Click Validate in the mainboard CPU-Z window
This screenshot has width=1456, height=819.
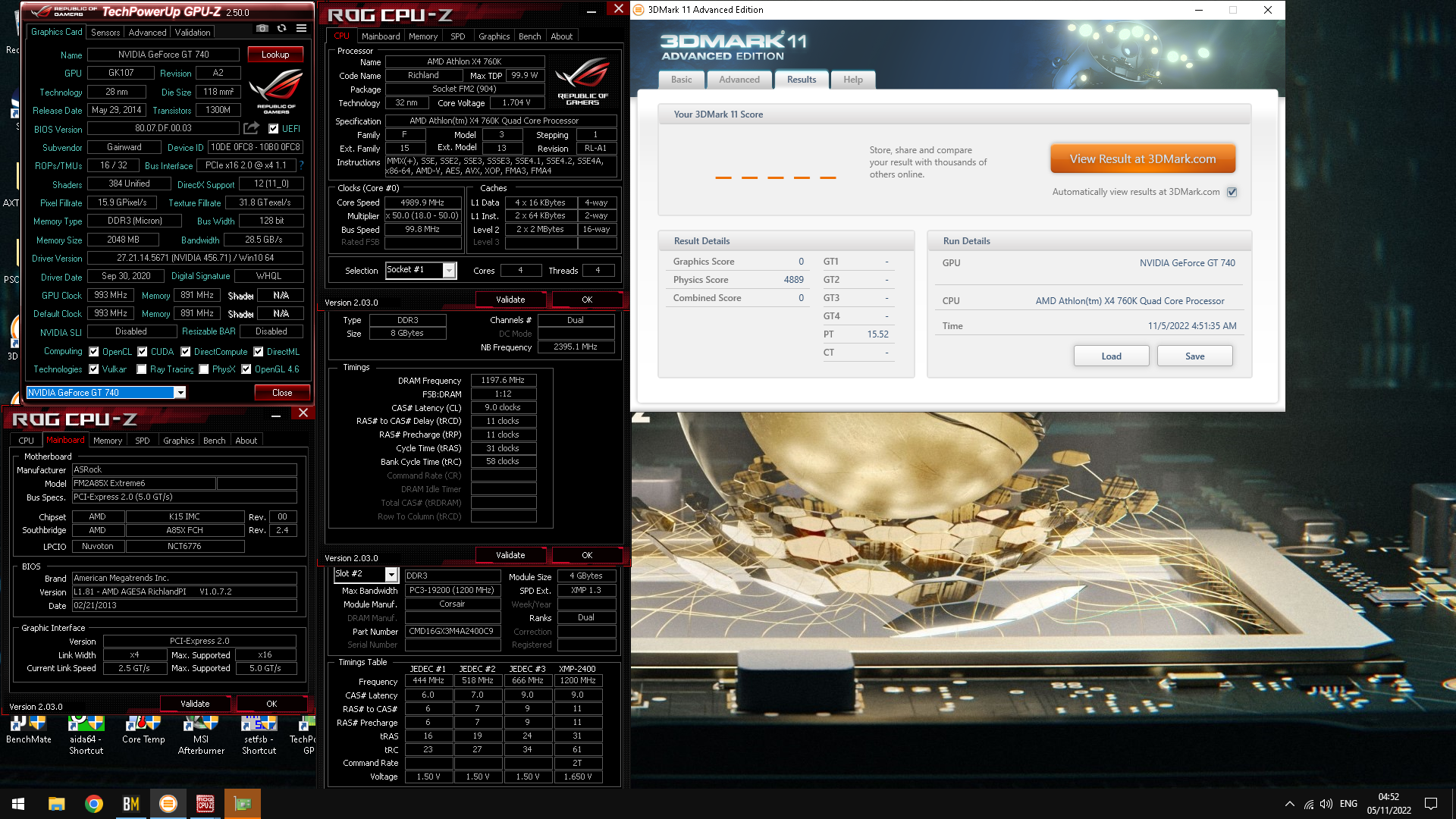(x=195, y=704)
